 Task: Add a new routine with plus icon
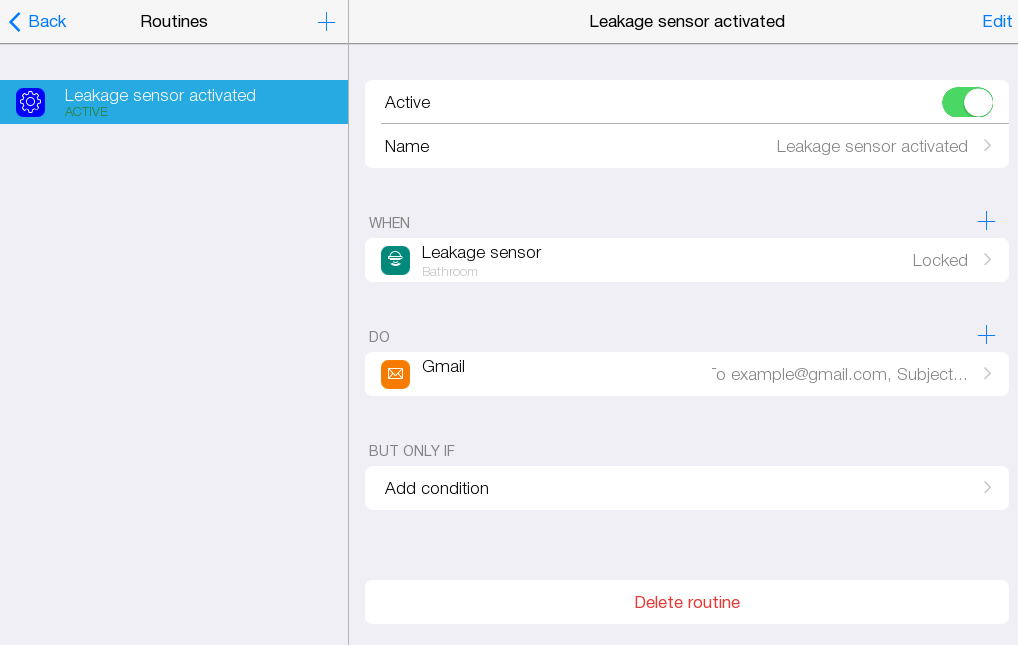click(x=326, y=22)
